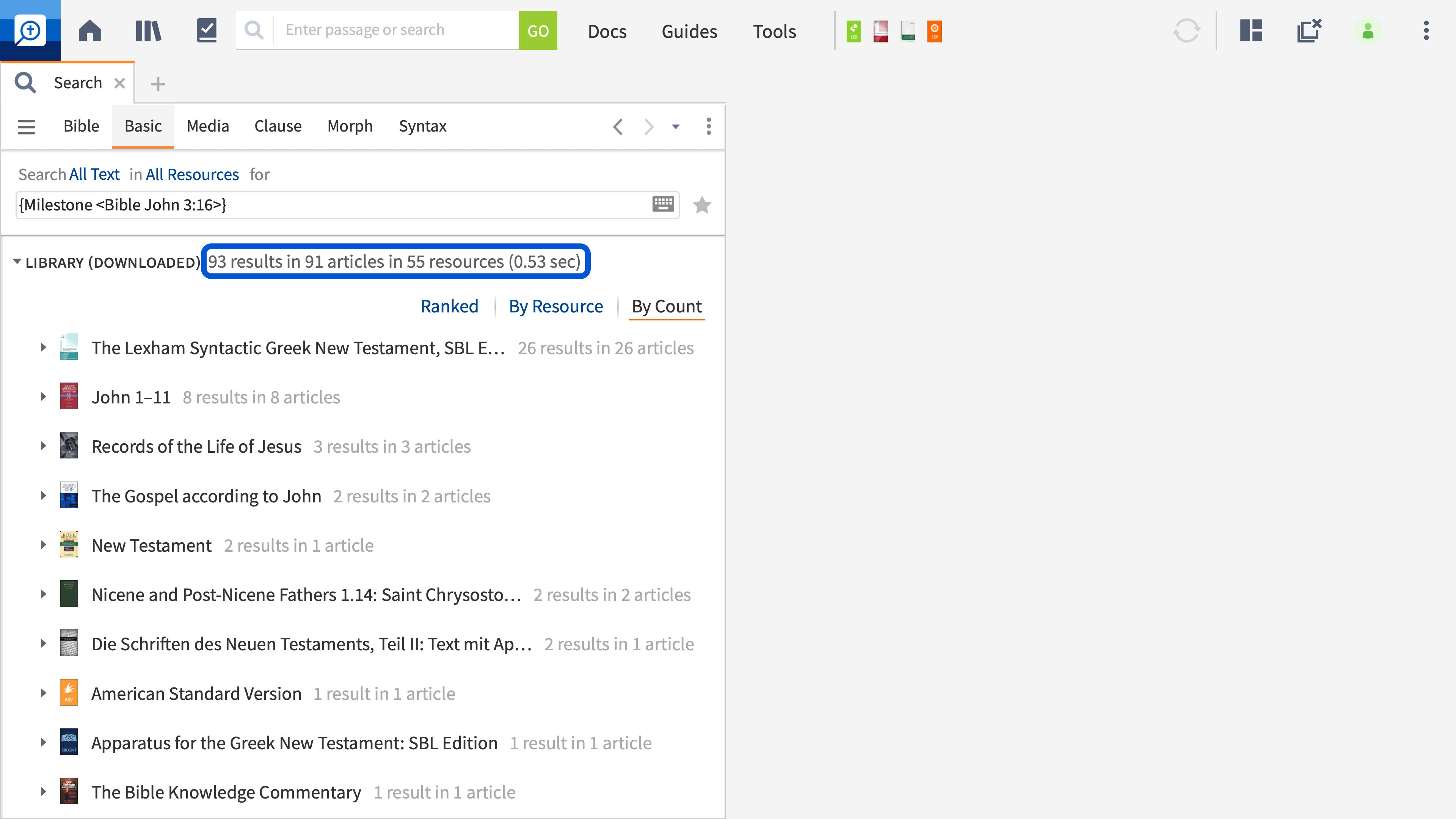Screen dimensions: 1456x819
Task: Add a new tab with plus
Action: [x=158, y=84]
